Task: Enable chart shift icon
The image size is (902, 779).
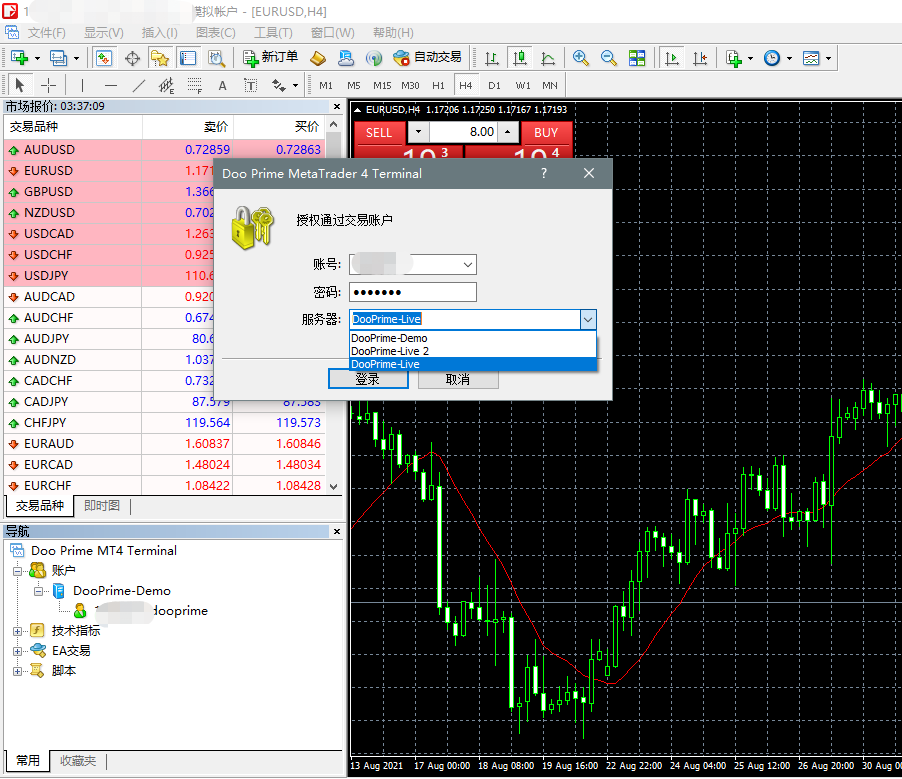Action: (x=700, y=58)
